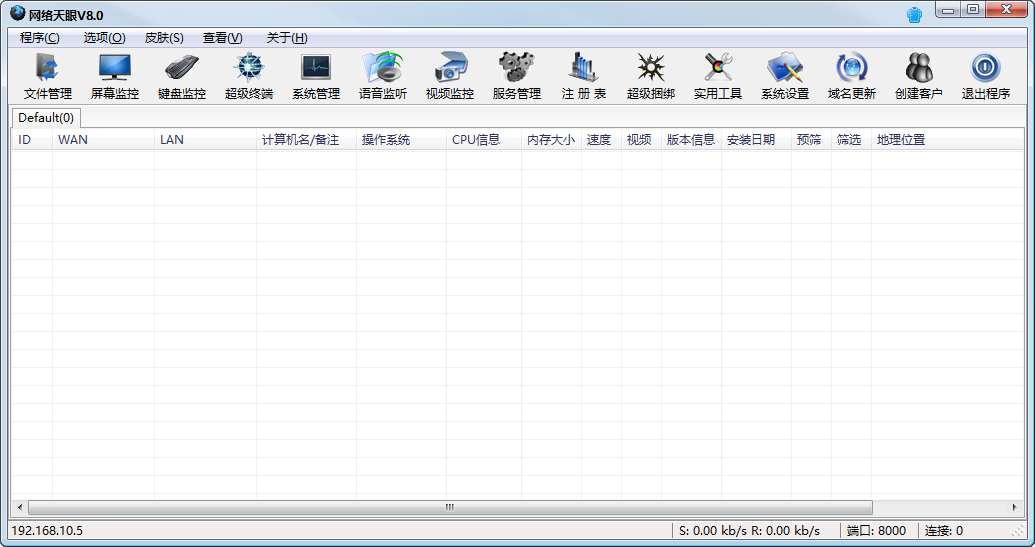Start the 超级终端 super terminal

point(249,77)
